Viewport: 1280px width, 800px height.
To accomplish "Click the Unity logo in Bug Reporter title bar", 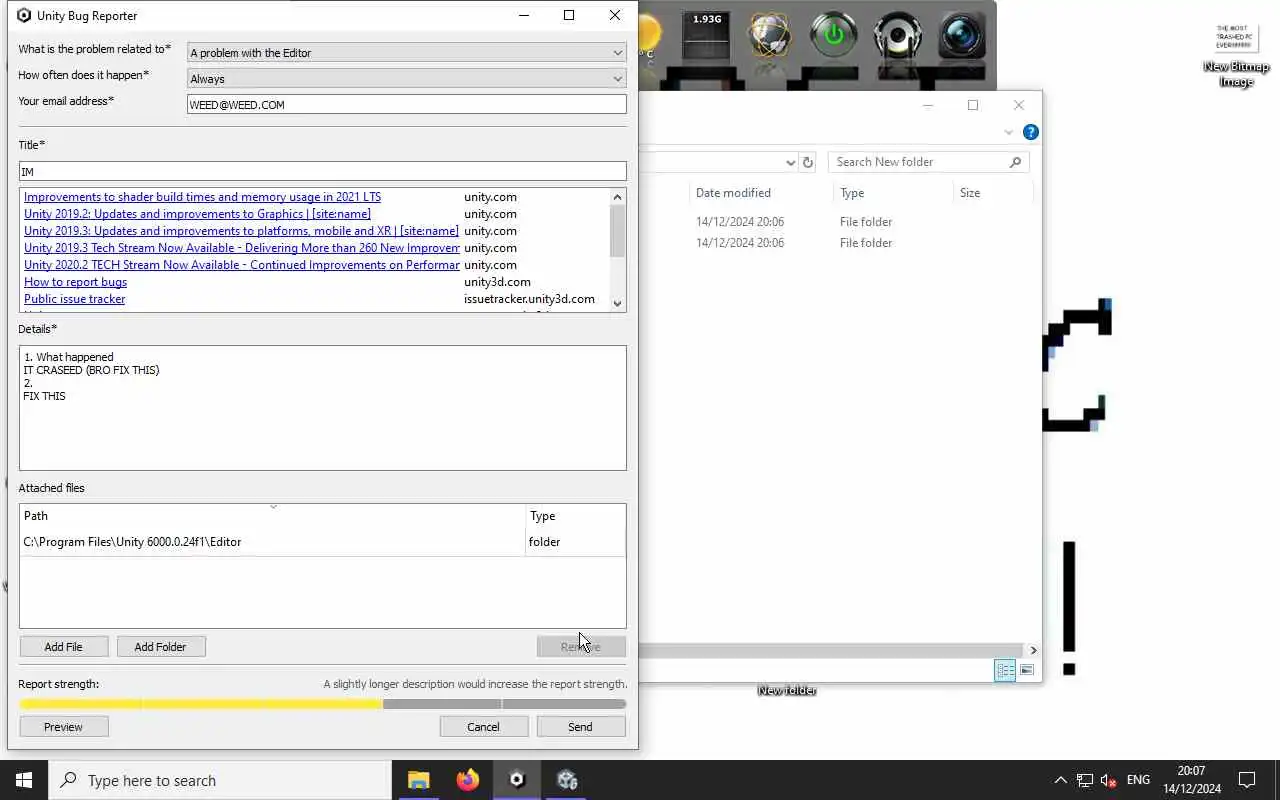I will (24, 15).
